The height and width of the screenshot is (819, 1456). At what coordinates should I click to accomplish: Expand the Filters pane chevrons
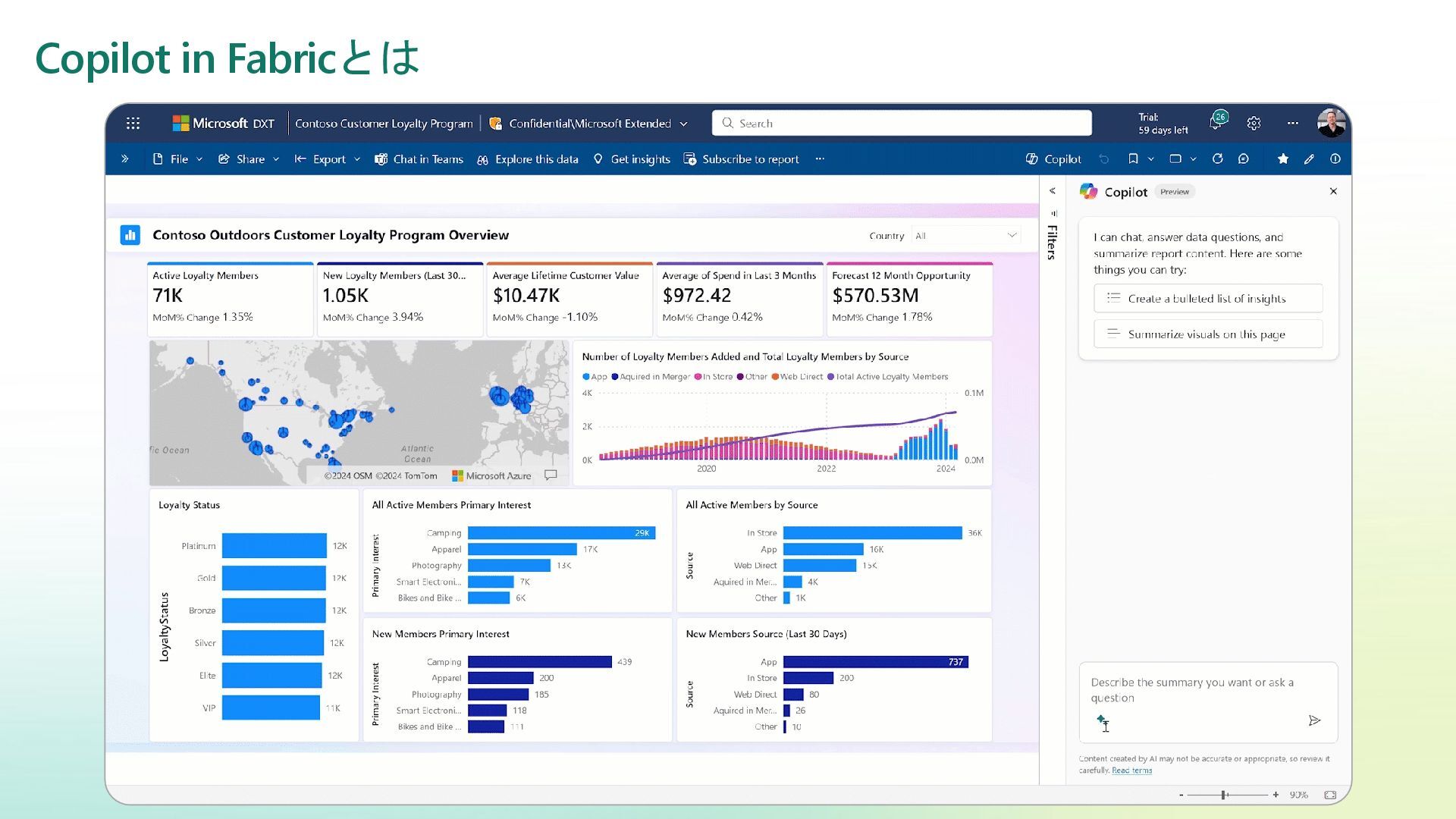coord(1053,191)
